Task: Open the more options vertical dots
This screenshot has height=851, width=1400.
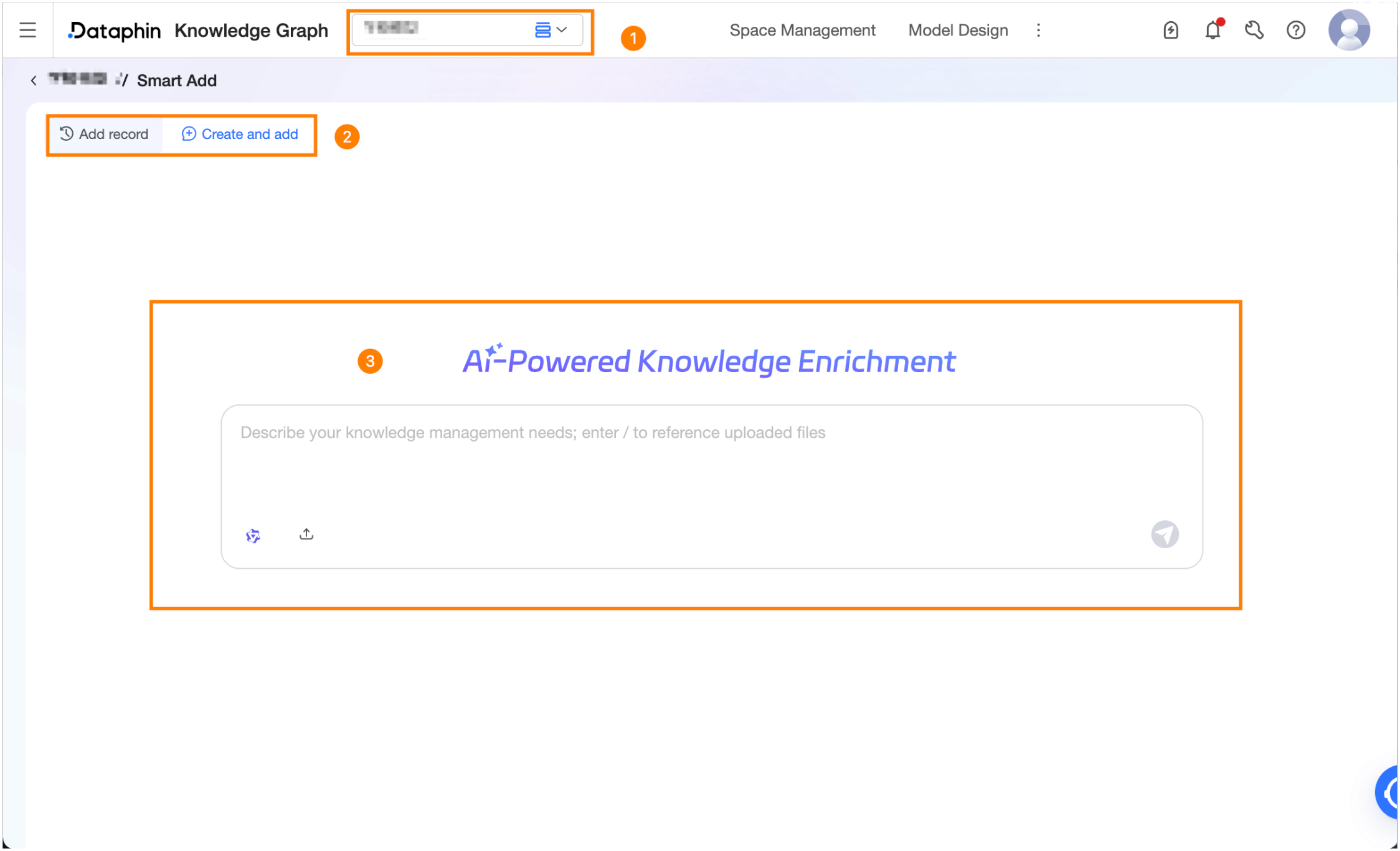Action: [1038, 30]
